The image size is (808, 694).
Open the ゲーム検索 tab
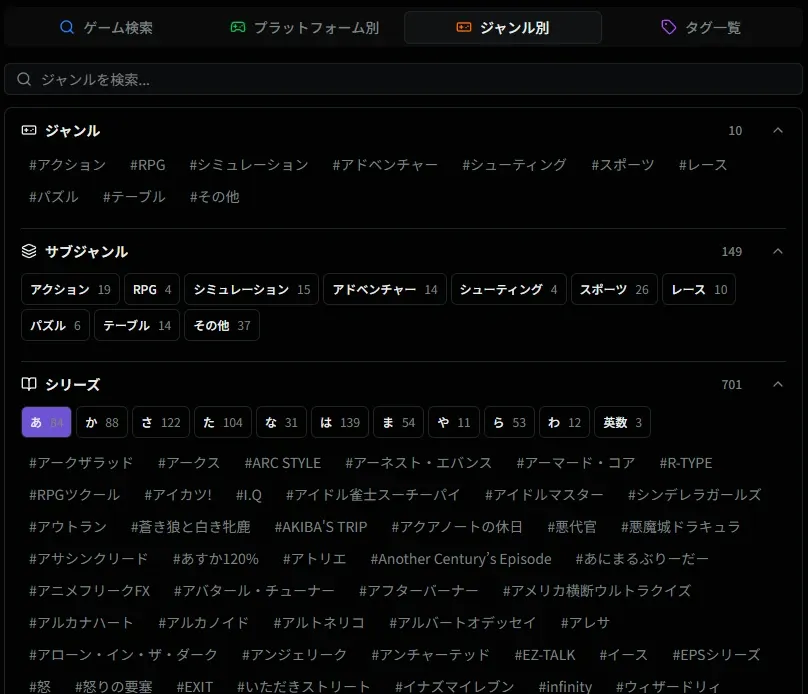coord(106,27)
